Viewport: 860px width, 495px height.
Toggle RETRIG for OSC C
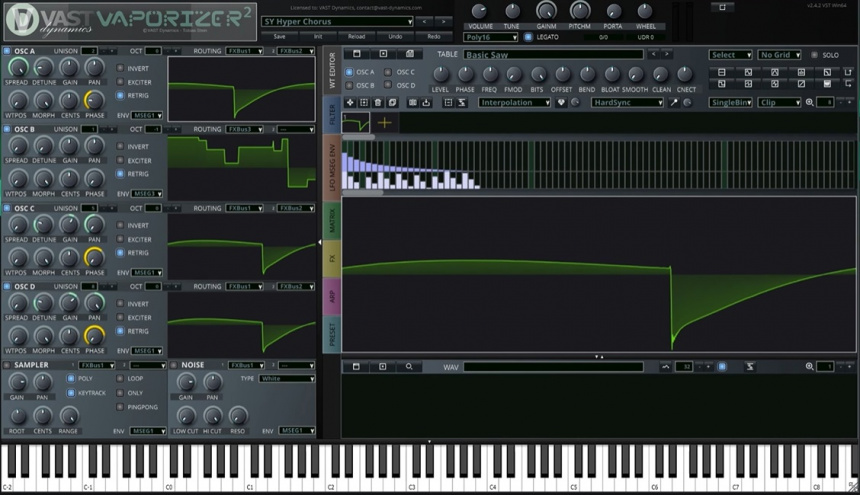pos(120,253)
